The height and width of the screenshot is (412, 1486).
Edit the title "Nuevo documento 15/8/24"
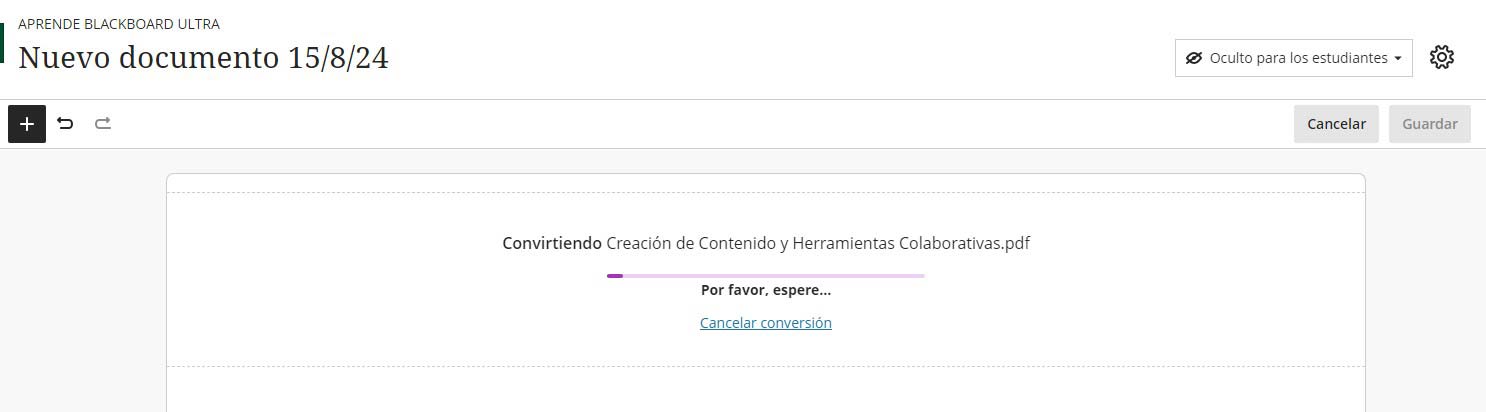(203, 58)
